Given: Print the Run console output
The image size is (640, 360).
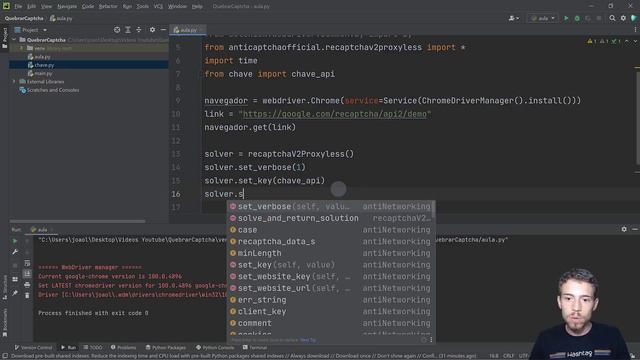Looking at the screenshot, I should click(27, 284).
